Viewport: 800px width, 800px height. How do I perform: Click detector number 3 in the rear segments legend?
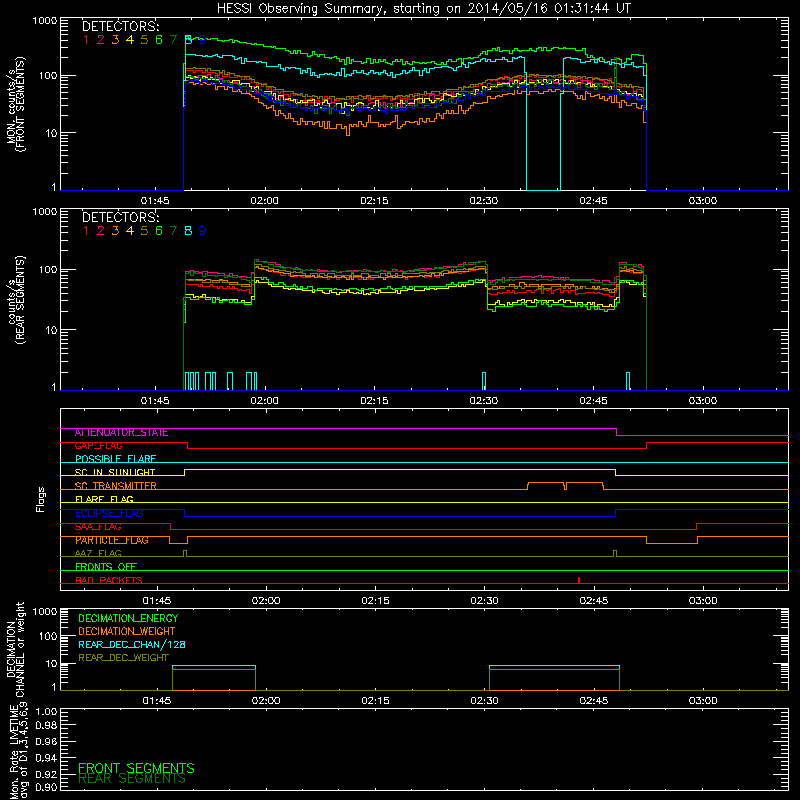coord(115,231)
